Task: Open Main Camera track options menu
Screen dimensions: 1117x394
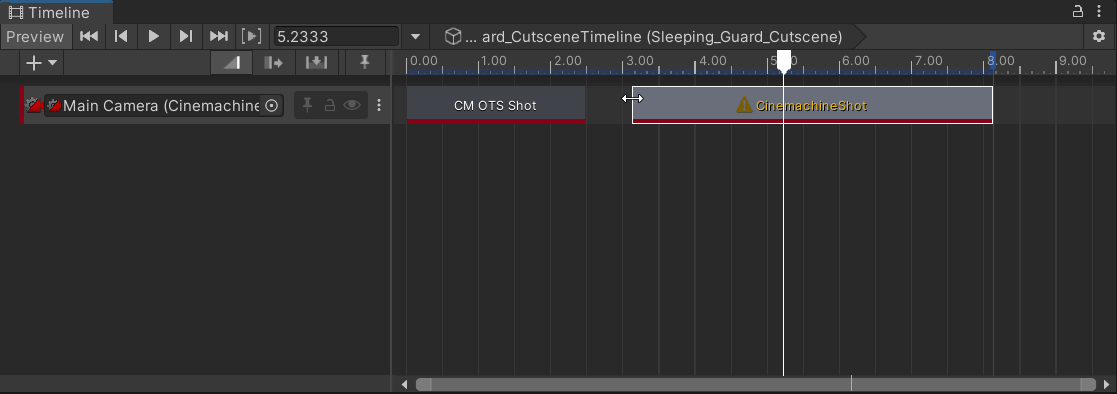Action: 379,105
